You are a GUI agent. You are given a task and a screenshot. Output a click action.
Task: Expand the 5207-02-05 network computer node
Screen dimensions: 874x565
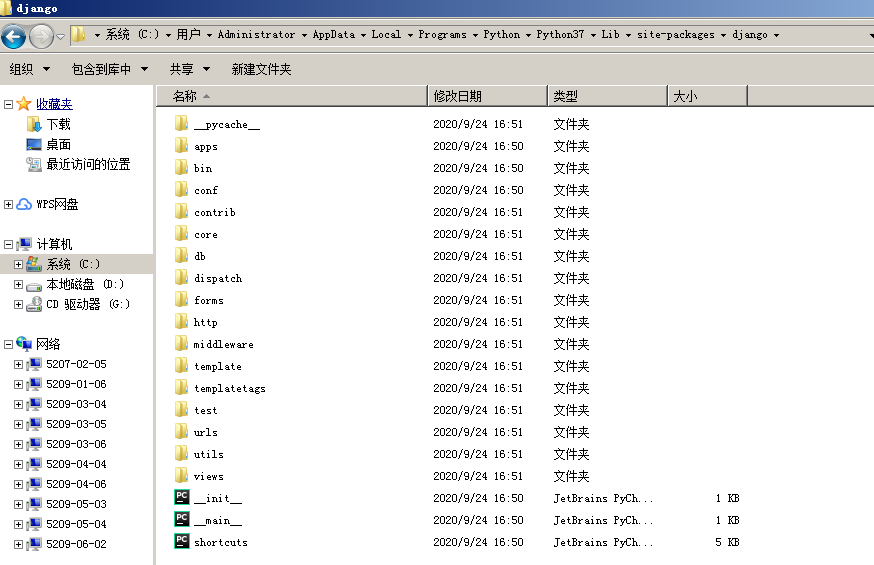coord(18,364)
